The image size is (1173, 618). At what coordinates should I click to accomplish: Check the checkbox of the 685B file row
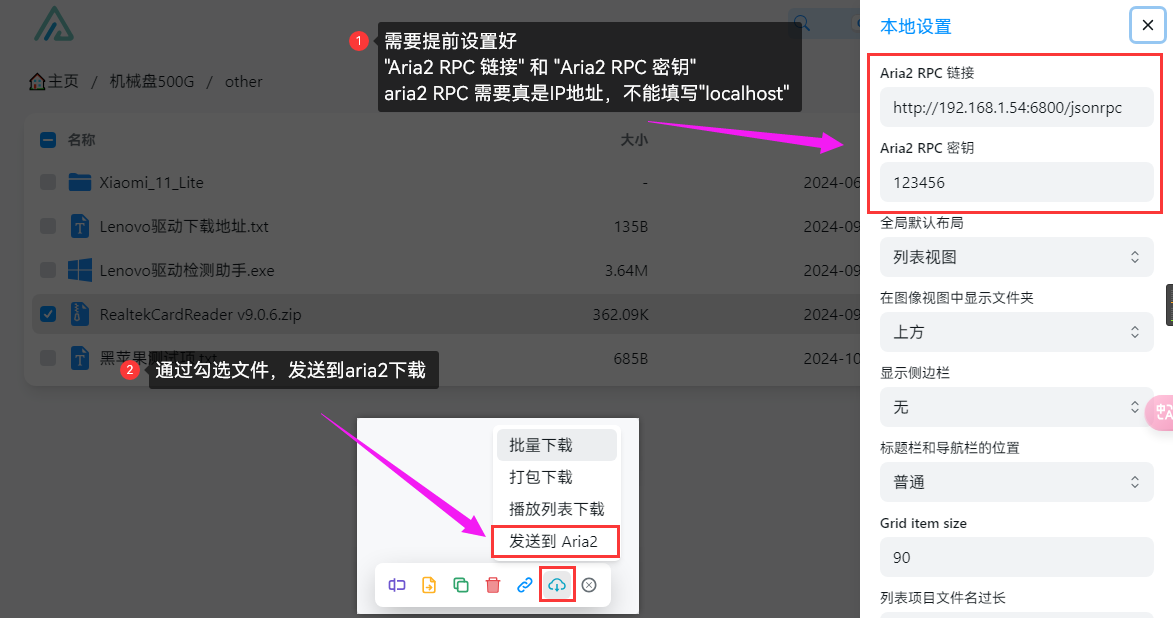pos(48,358)
